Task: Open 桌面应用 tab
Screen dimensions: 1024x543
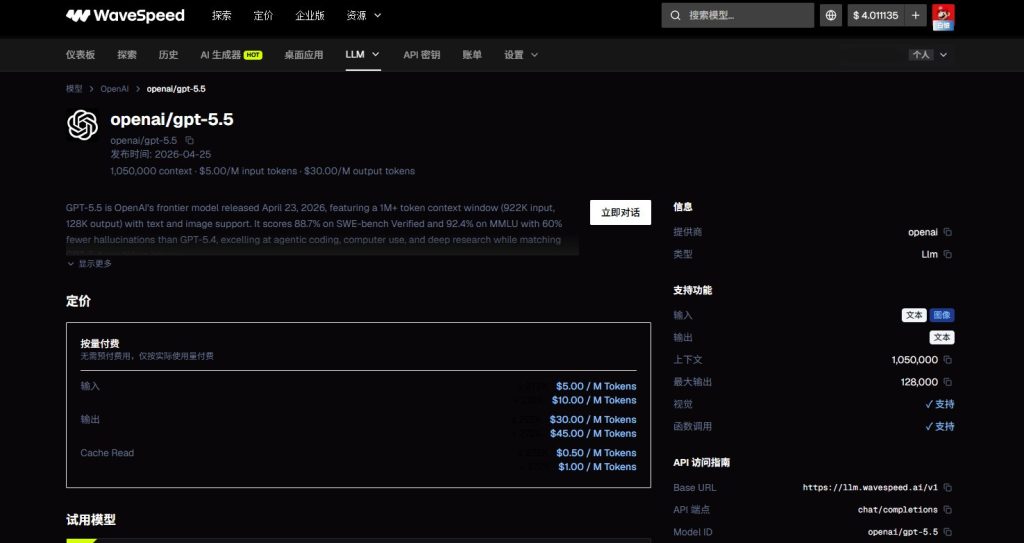Action: click(304, 55)
